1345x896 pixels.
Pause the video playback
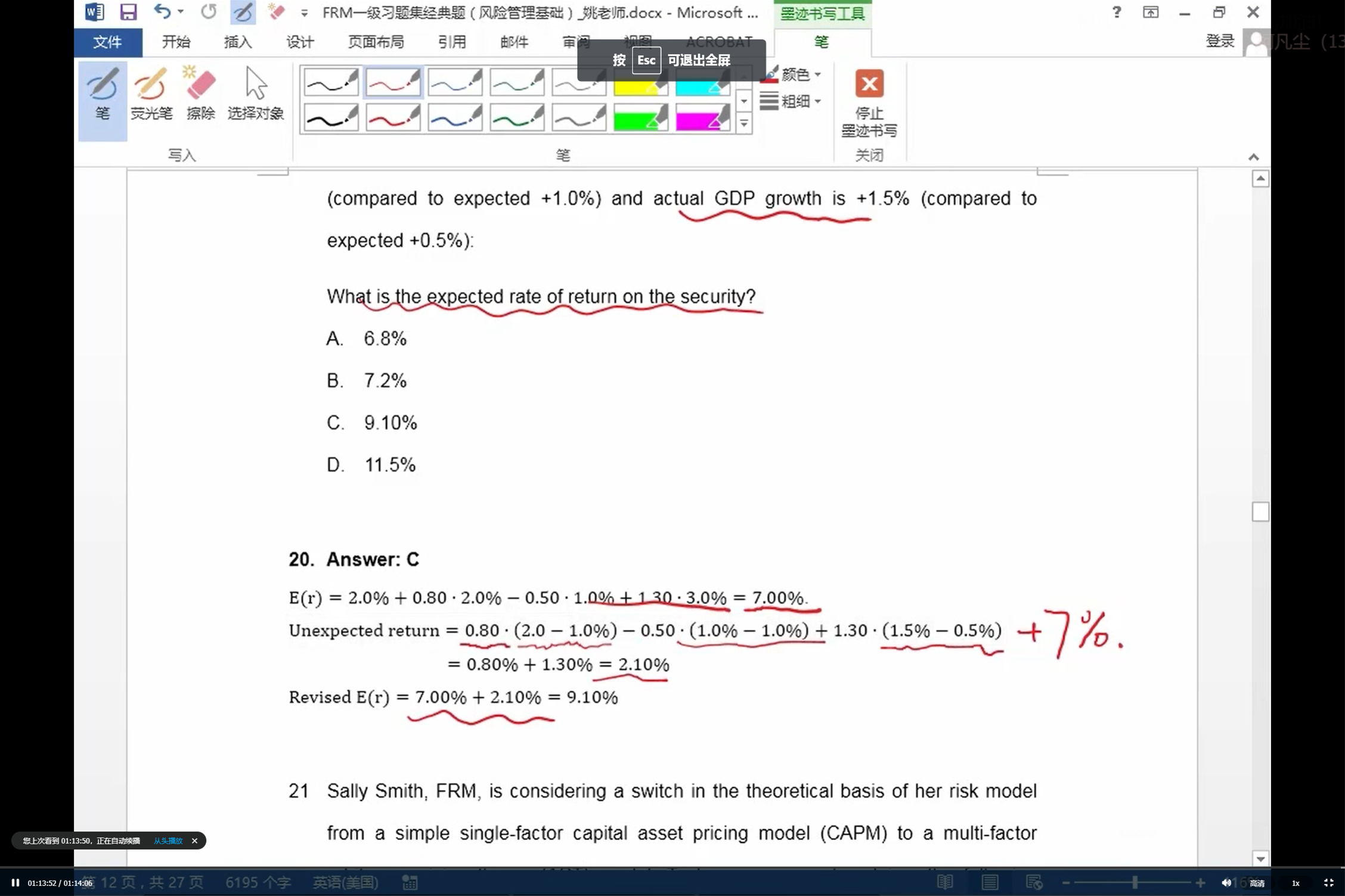coord(16,883)
